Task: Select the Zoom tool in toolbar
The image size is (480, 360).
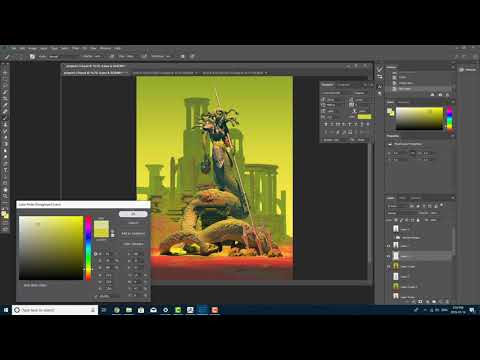Action: tap(5, 196)
